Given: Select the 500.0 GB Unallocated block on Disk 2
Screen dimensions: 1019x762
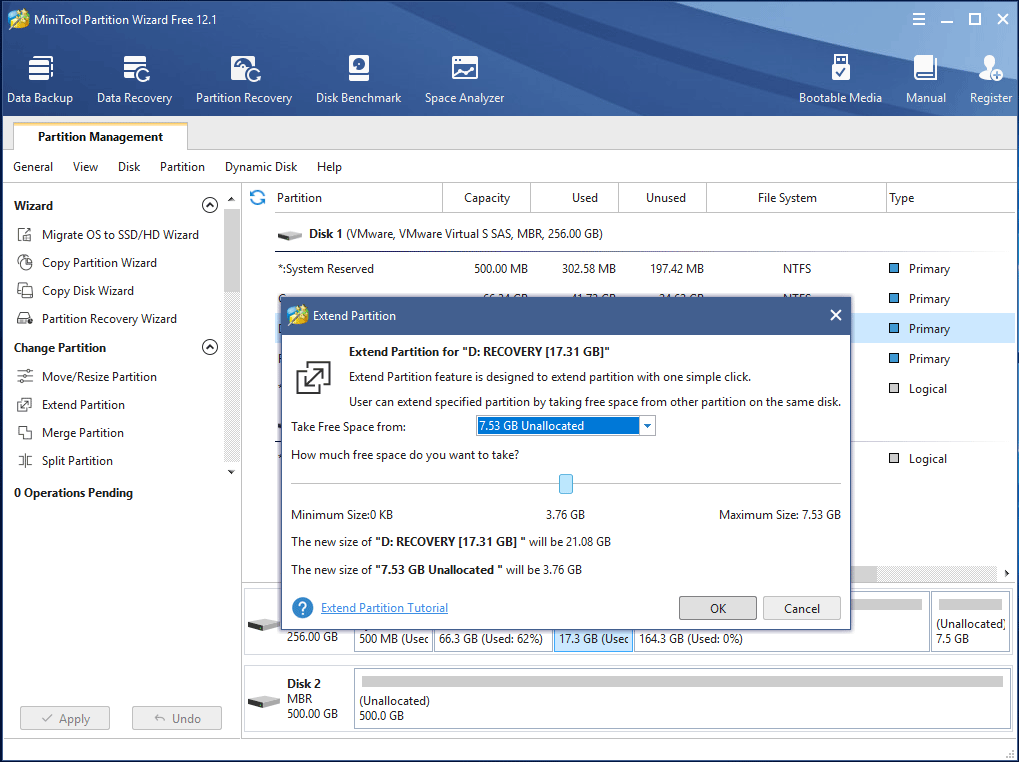Looking at the screenshot, I should click(682, 698).
